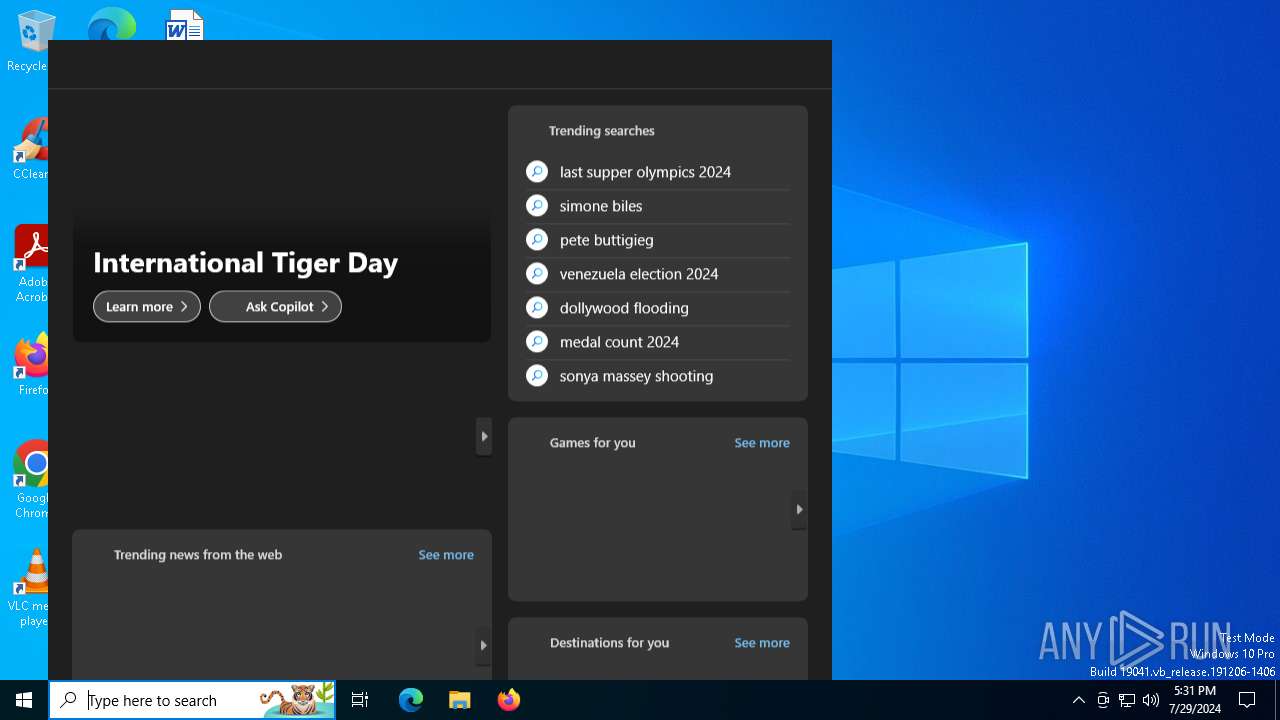Click the Ask Copilot button
Image resolution: width=1280 pixels, height=720 pixels.
point(275,307)
